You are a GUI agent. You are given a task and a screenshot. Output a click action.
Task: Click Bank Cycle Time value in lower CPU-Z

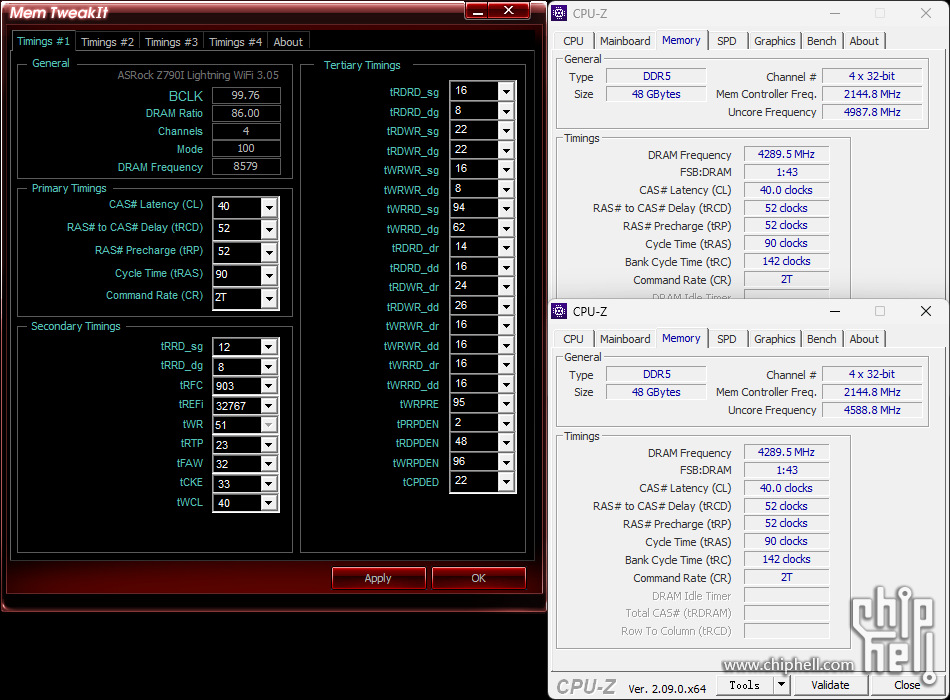click(x=786, y=559)
